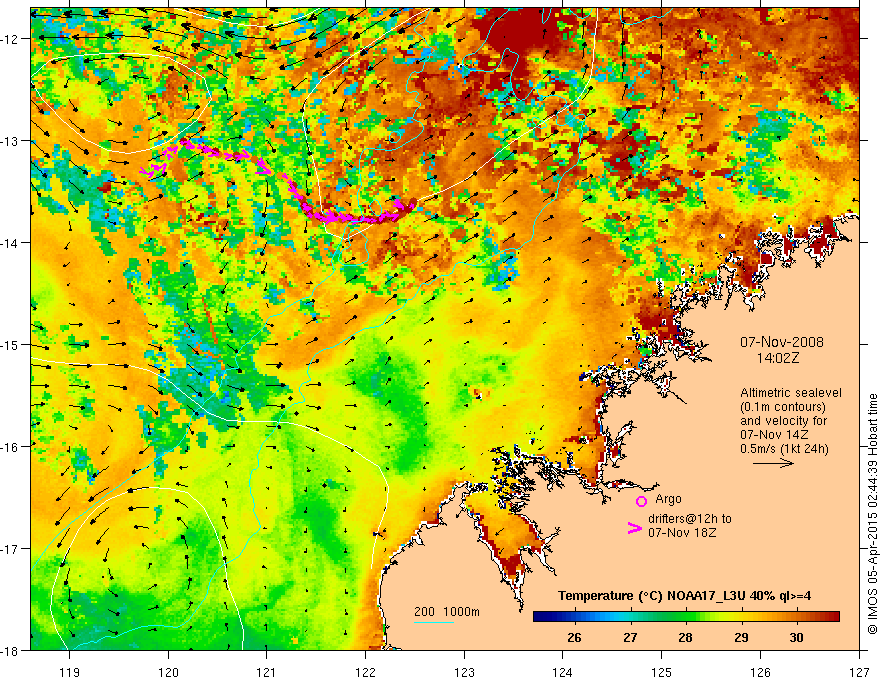Click the longitude axis label 125

pos(662,672)
